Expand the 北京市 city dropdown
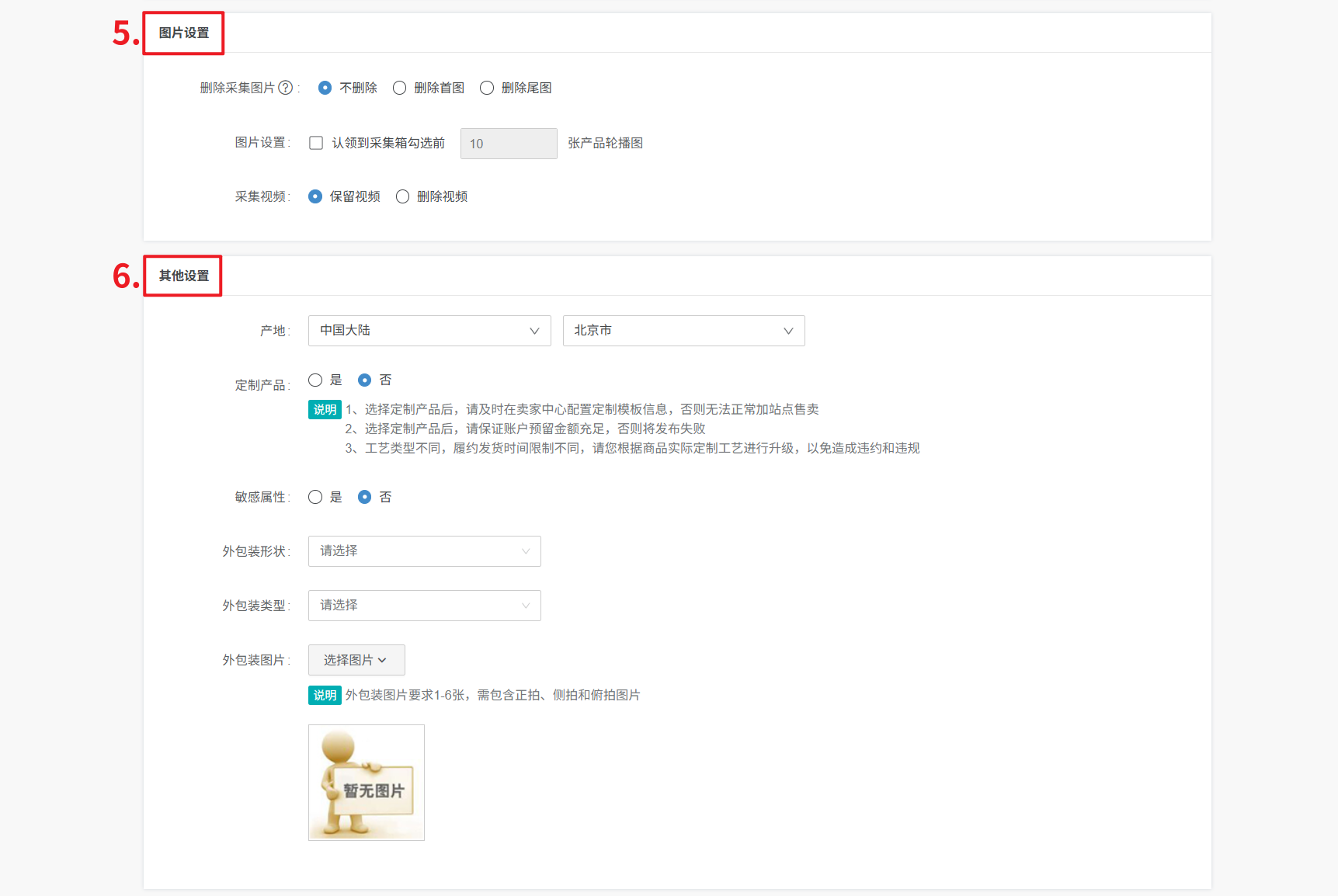The image size is (1338, 896). click(683, 331)
